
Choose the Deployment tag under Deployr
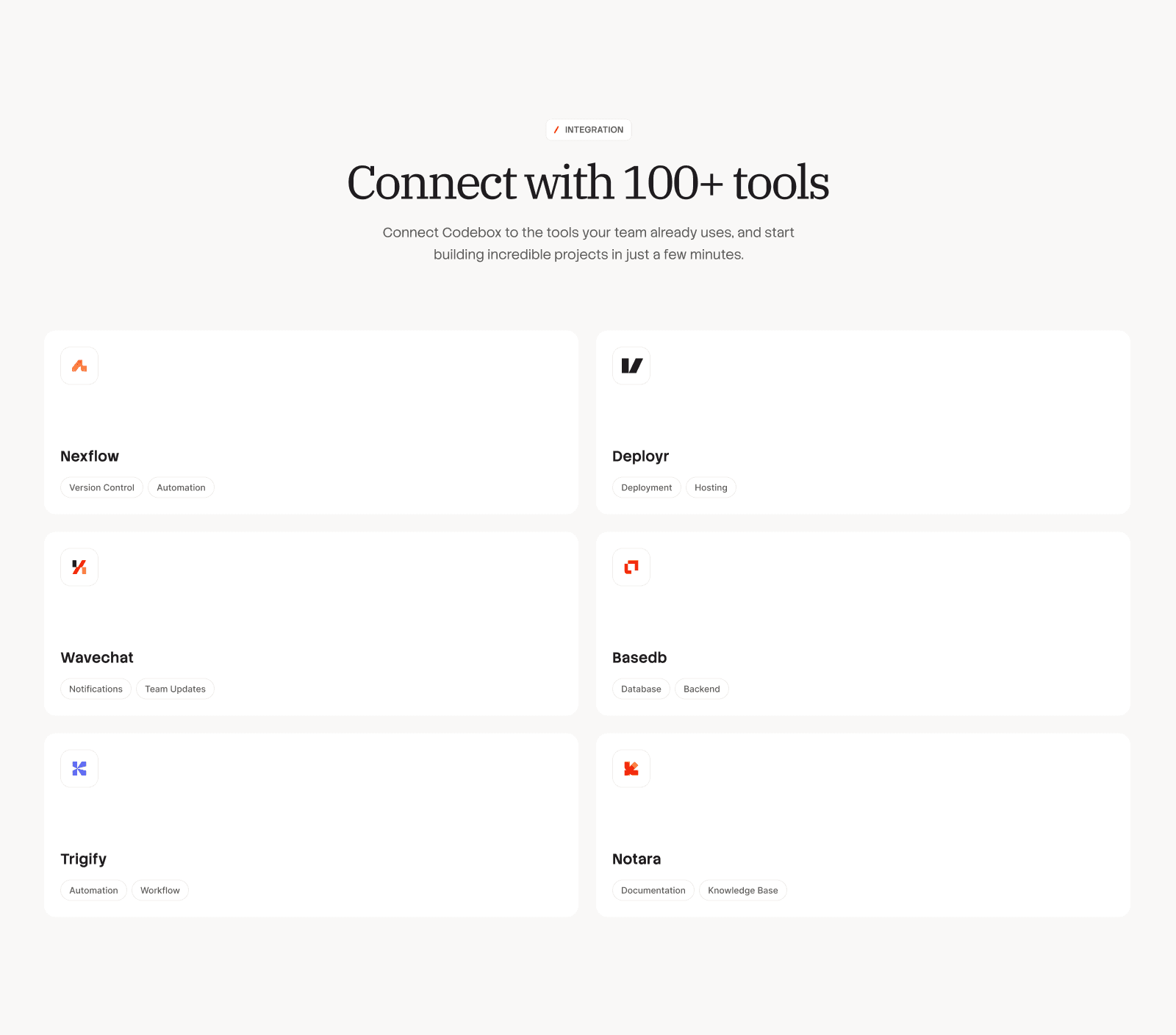coord(647,487)
